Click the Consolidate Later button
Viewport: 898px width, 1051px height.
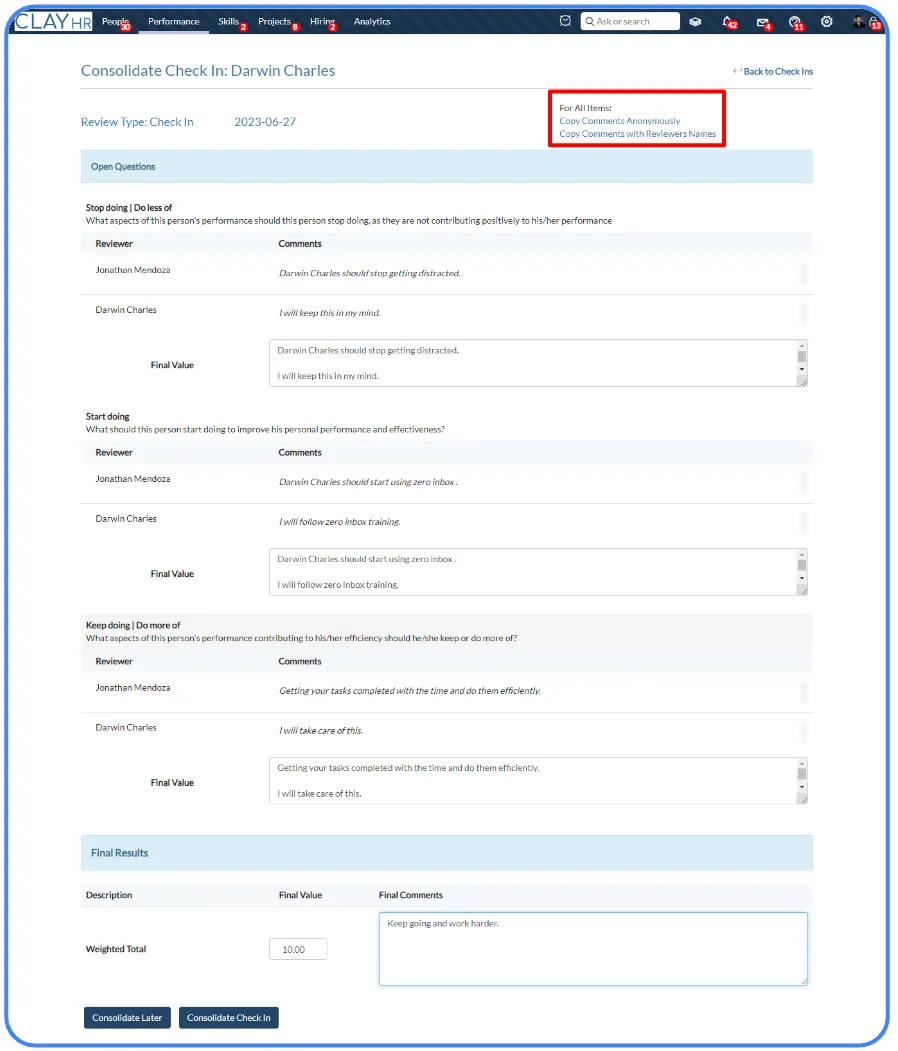pos(127,1017)
